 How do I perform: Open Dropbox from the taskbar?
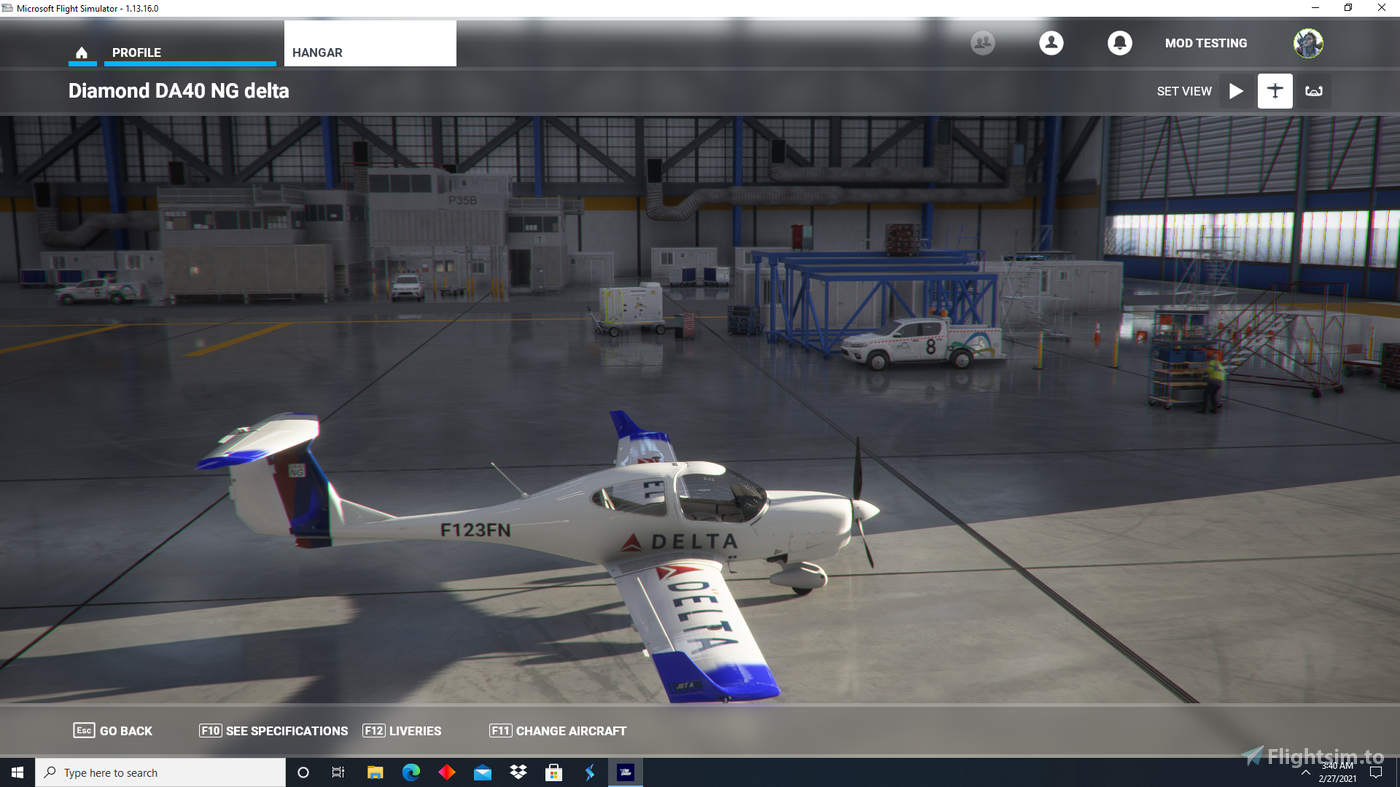pos(518,772)
